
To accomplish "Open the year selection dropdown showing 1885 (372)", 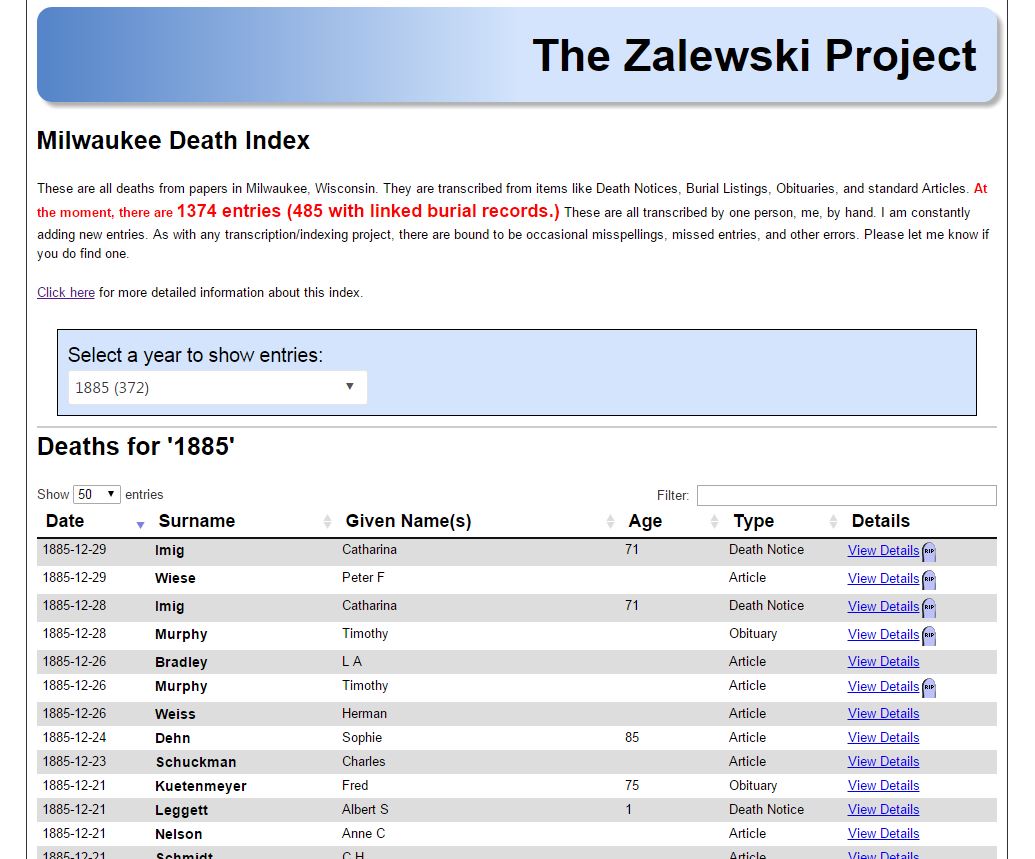I will 217,388.
